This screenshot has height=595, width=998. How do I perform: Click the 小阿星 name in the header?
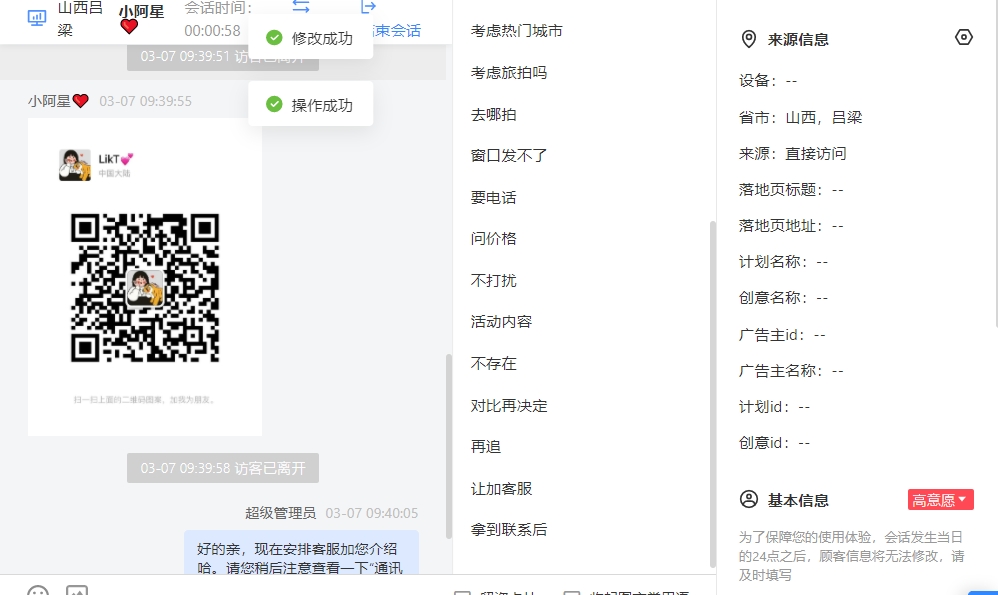pos(141,11)
